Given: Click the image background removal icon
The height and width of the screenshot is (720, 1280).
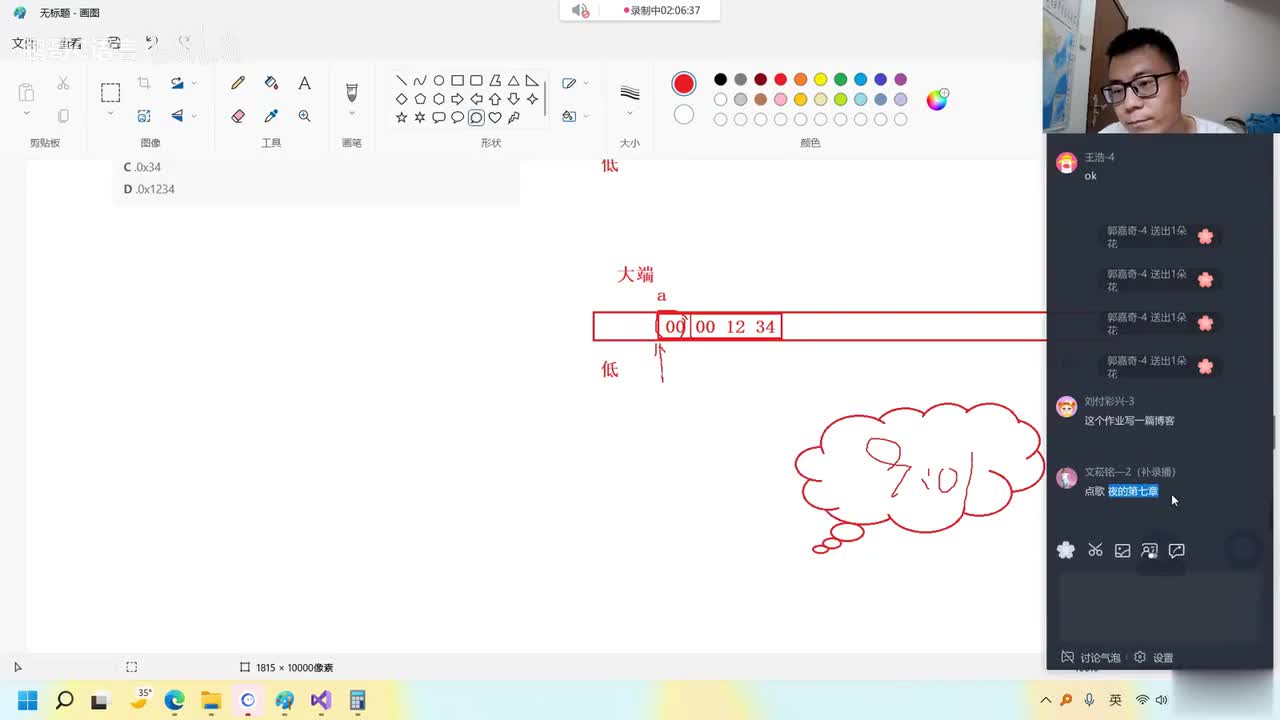Looking at the screenshot, I should click(144, 116).
